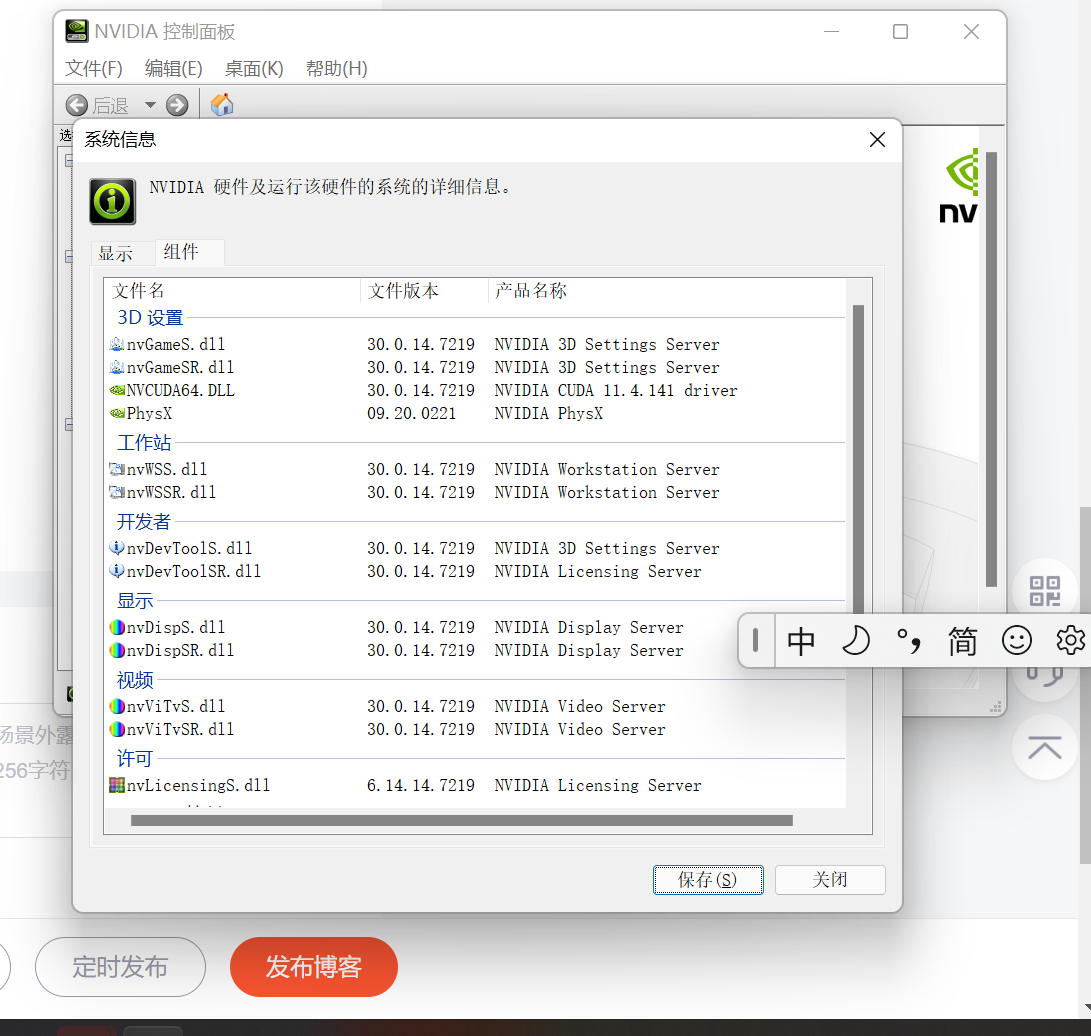Screen dimensions: 1091x1036
Task: Open the Home icon in NVIDIA toolbar
Action: 222,104
